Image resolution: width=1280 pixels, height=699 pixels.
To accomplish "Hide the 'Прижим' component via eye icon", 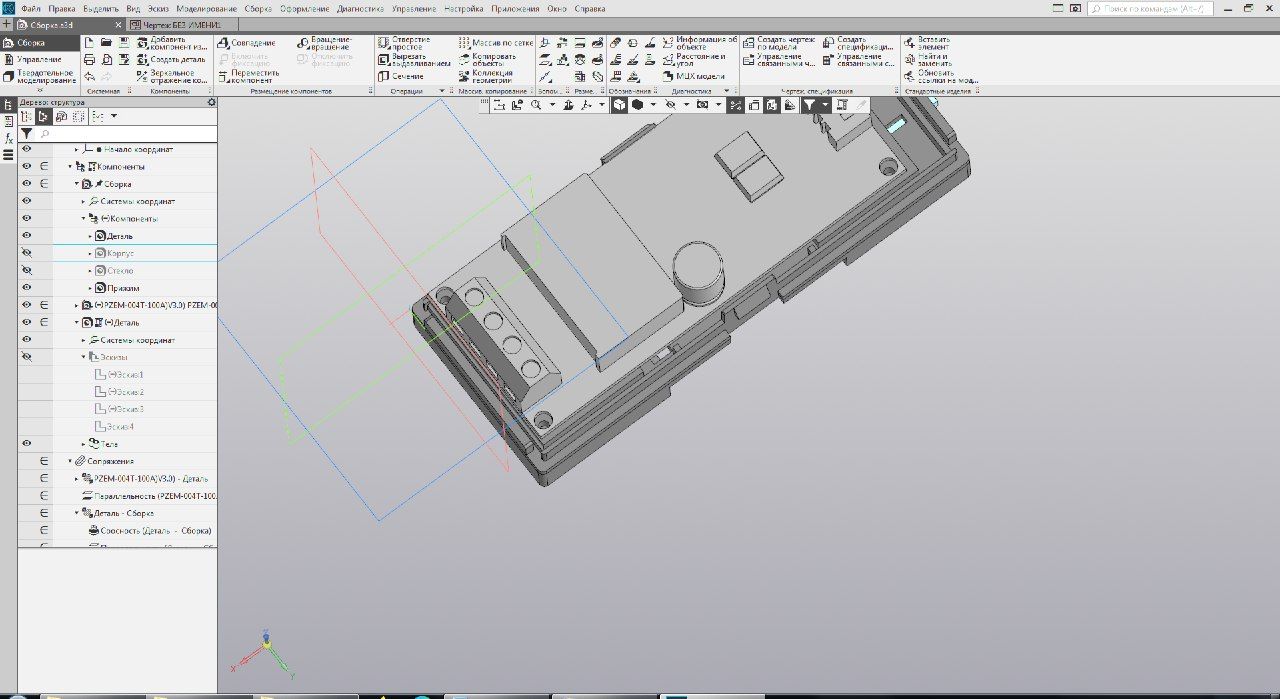I will tap(27, 288).
